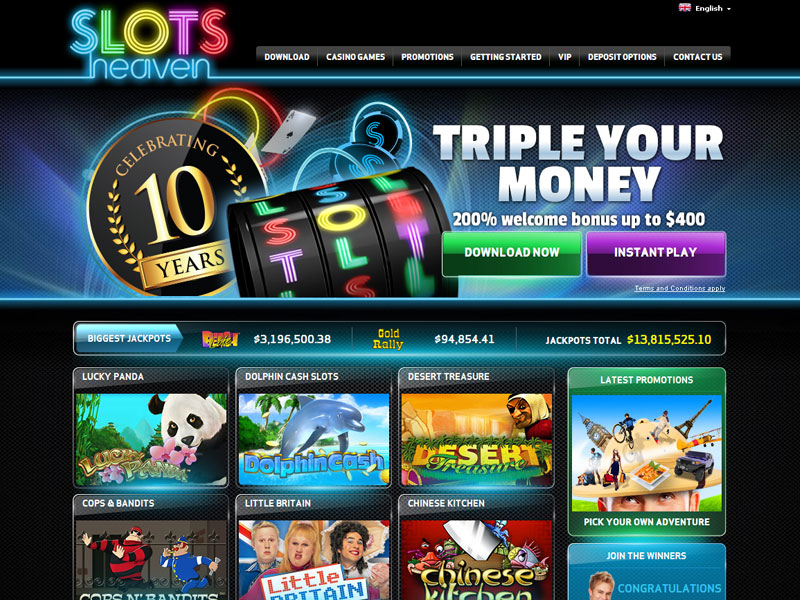
Task: Click the Gold Rally jackpot logo
Action: point(388,339)
